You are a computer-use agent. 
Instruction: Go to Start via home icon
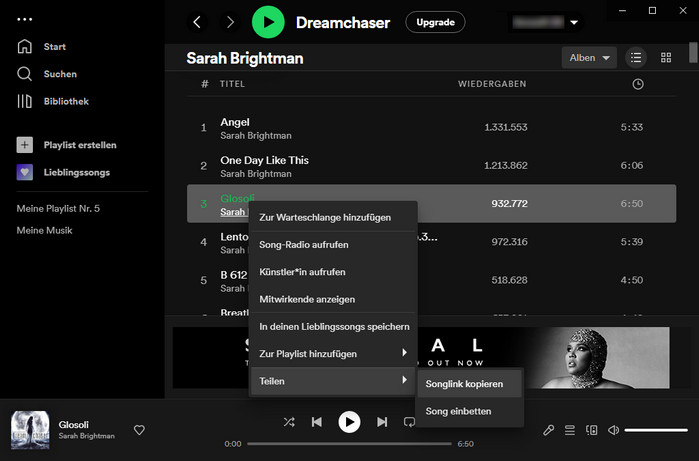(x=25, y=46)
